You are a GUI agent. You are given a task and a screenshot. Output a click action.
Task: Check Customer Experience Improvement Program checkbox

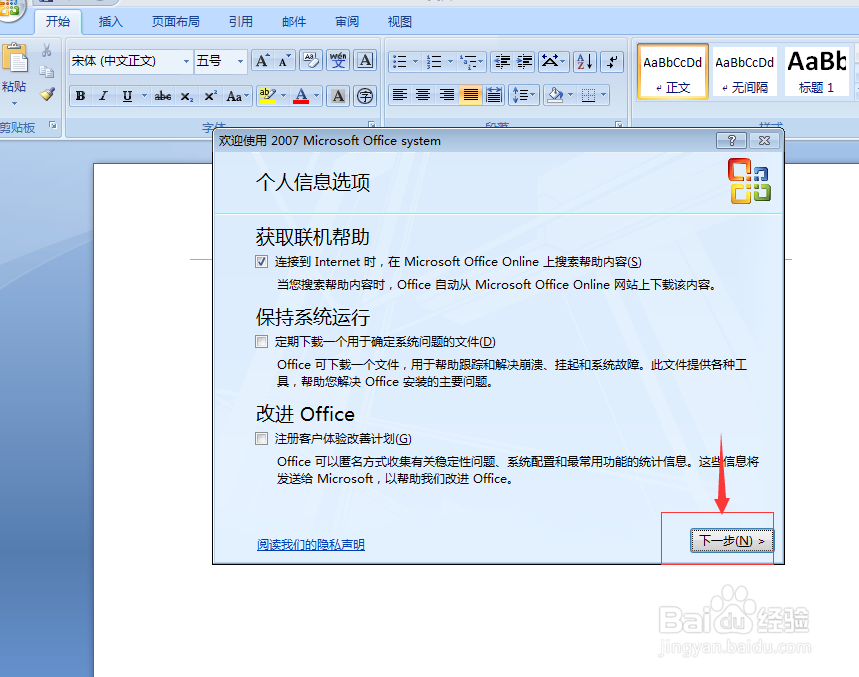(x=262, y=439)
